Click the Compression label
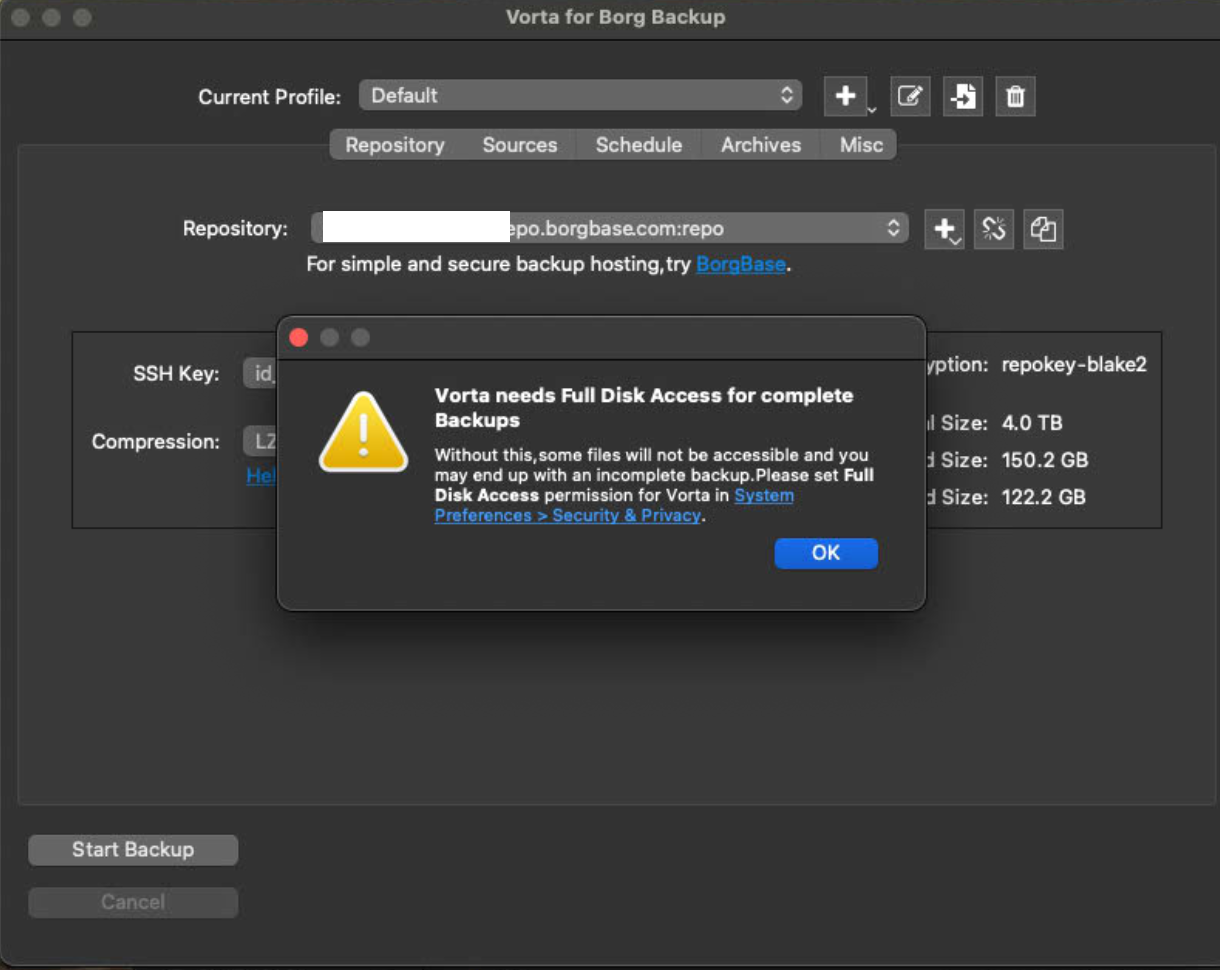Screen dimensions: 1220x970 point(156,442)
